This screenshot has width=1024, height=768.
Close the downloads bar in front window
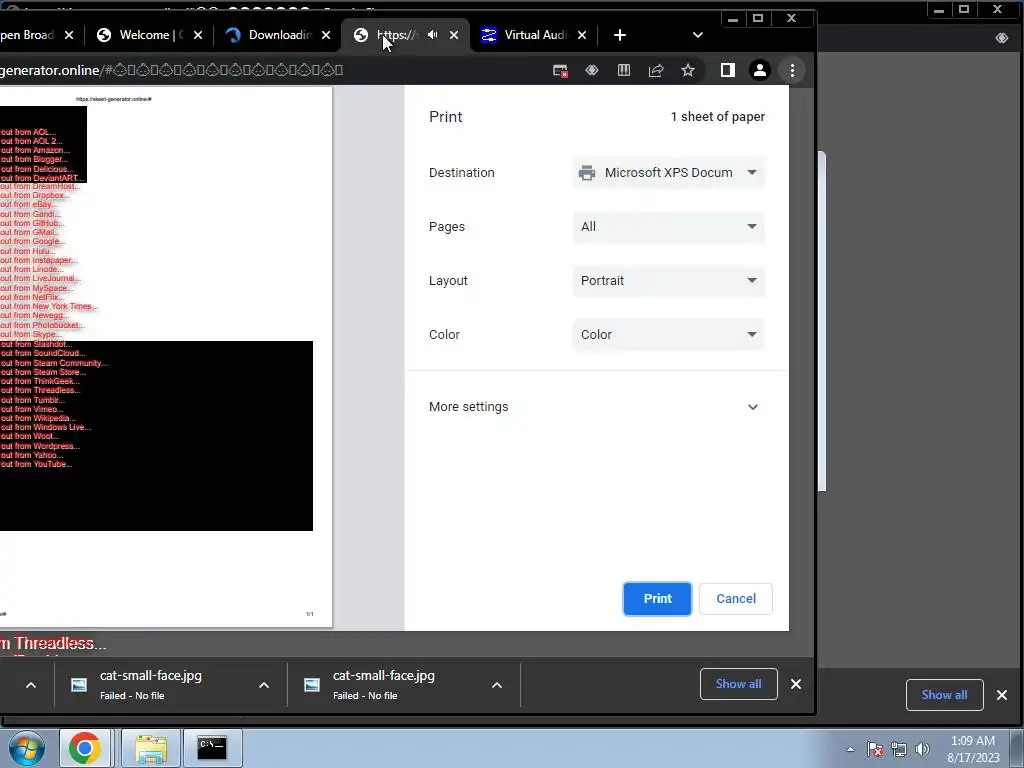[x=795, y=684]
